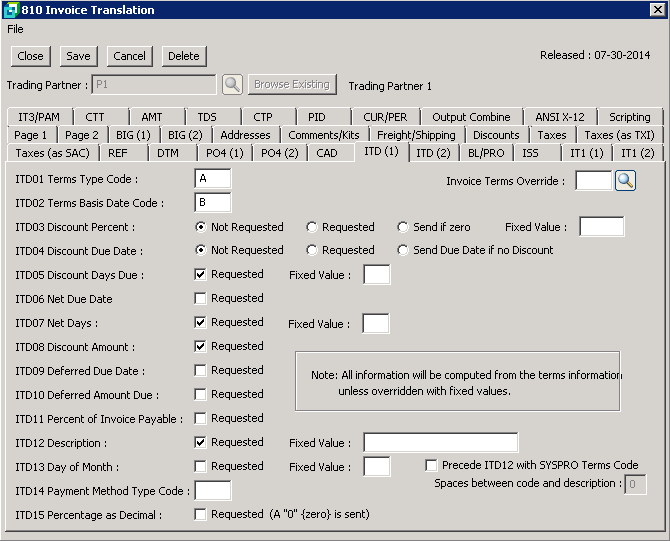This screenshot has height=541, width=670.
Task: Click the ITD01 Terms Type Code field
Action: (212, 179)
